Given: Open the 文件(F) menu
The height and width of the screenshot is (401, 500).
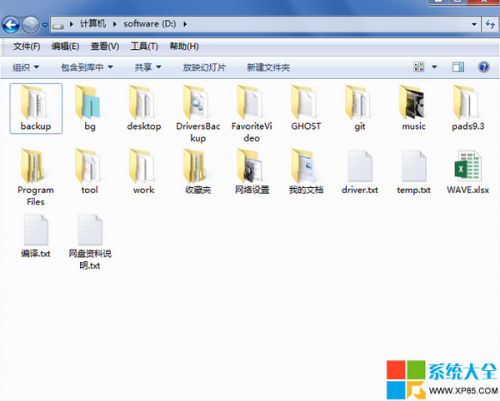Looking at the screenshot, I should click(x=27, y=46).
